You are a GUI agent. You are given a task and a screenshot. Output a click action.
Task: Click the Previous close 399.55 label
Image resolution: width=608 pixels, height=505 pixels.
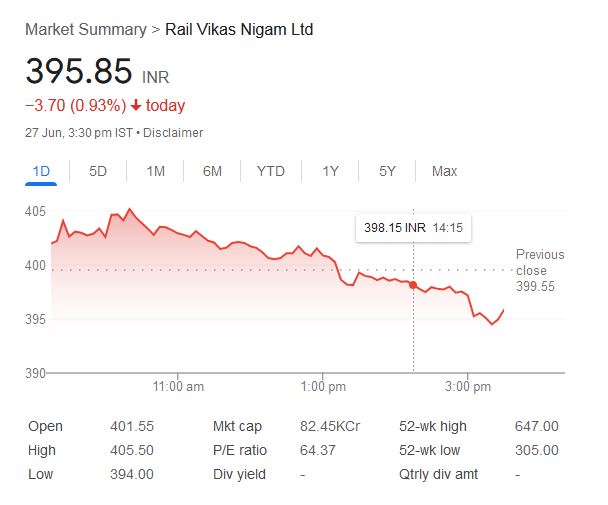(539, 270)
